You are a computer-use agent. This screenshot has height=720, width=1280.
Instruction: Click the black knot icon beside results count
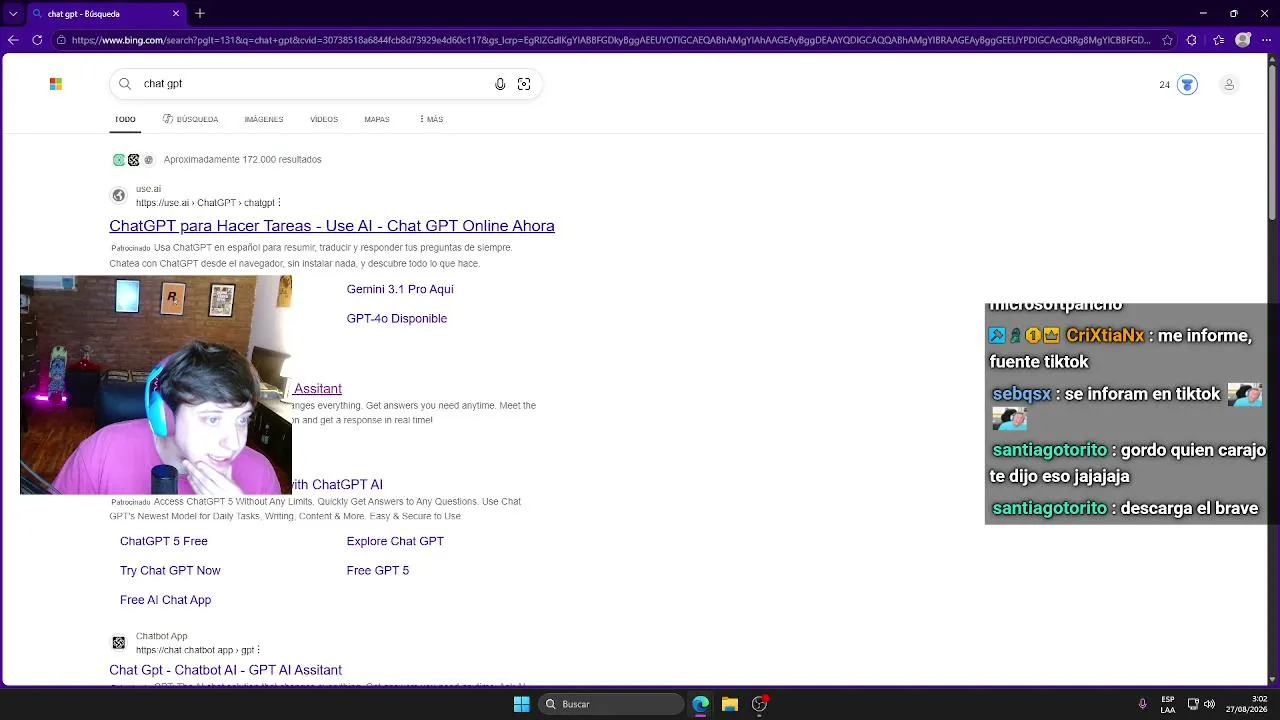pyautogui.click(x=133, y=160)
